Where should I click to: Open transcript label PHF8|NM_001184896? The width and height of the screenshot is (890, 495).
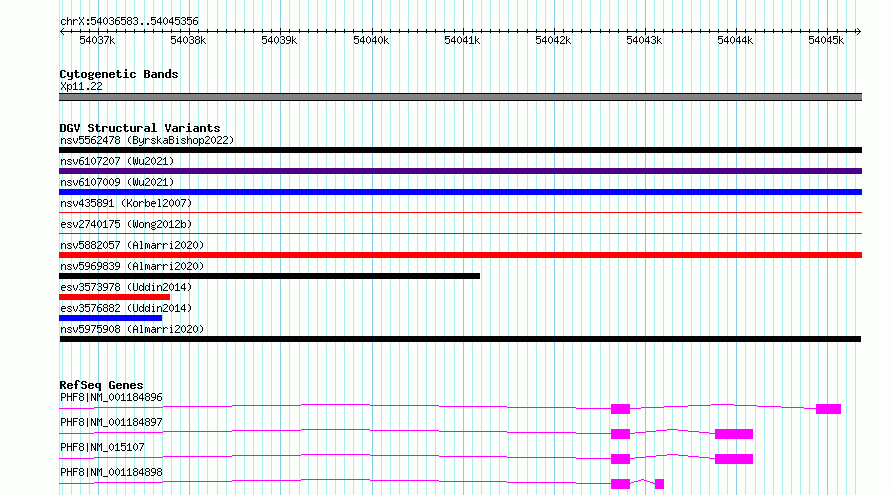[x=111, y=397]
